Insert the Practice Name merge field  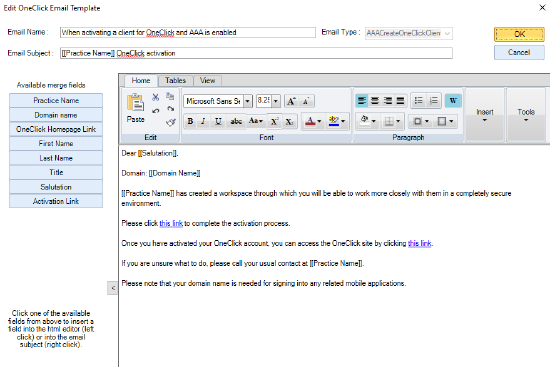[x=56, y=100]
